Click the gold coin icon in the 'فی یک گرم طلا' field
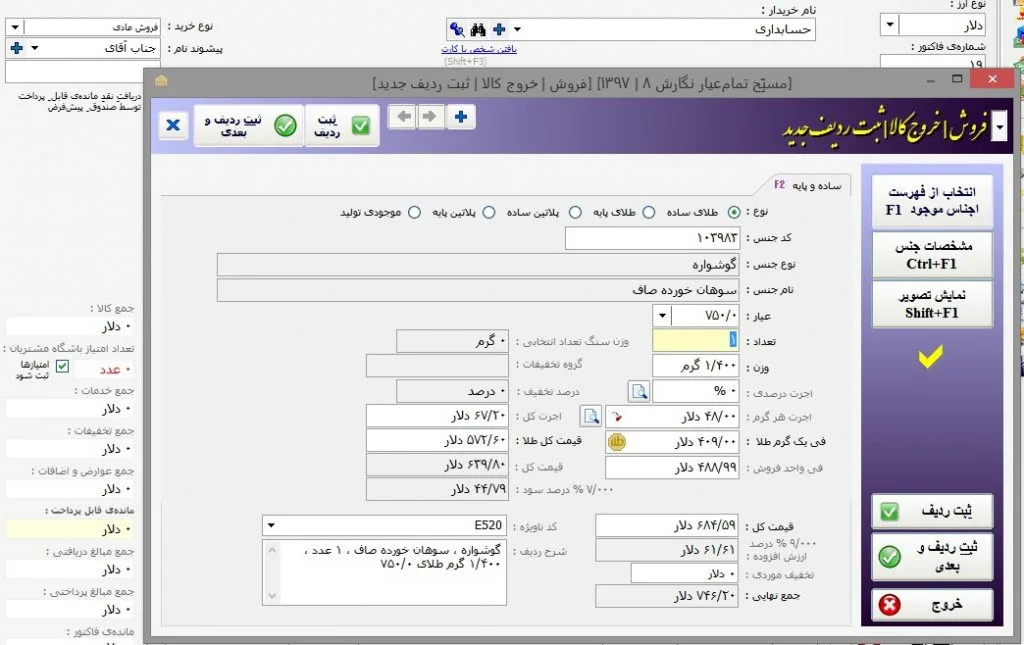Screen dimensions: 1024x645 pyautogui.click(x=616, y=442)
